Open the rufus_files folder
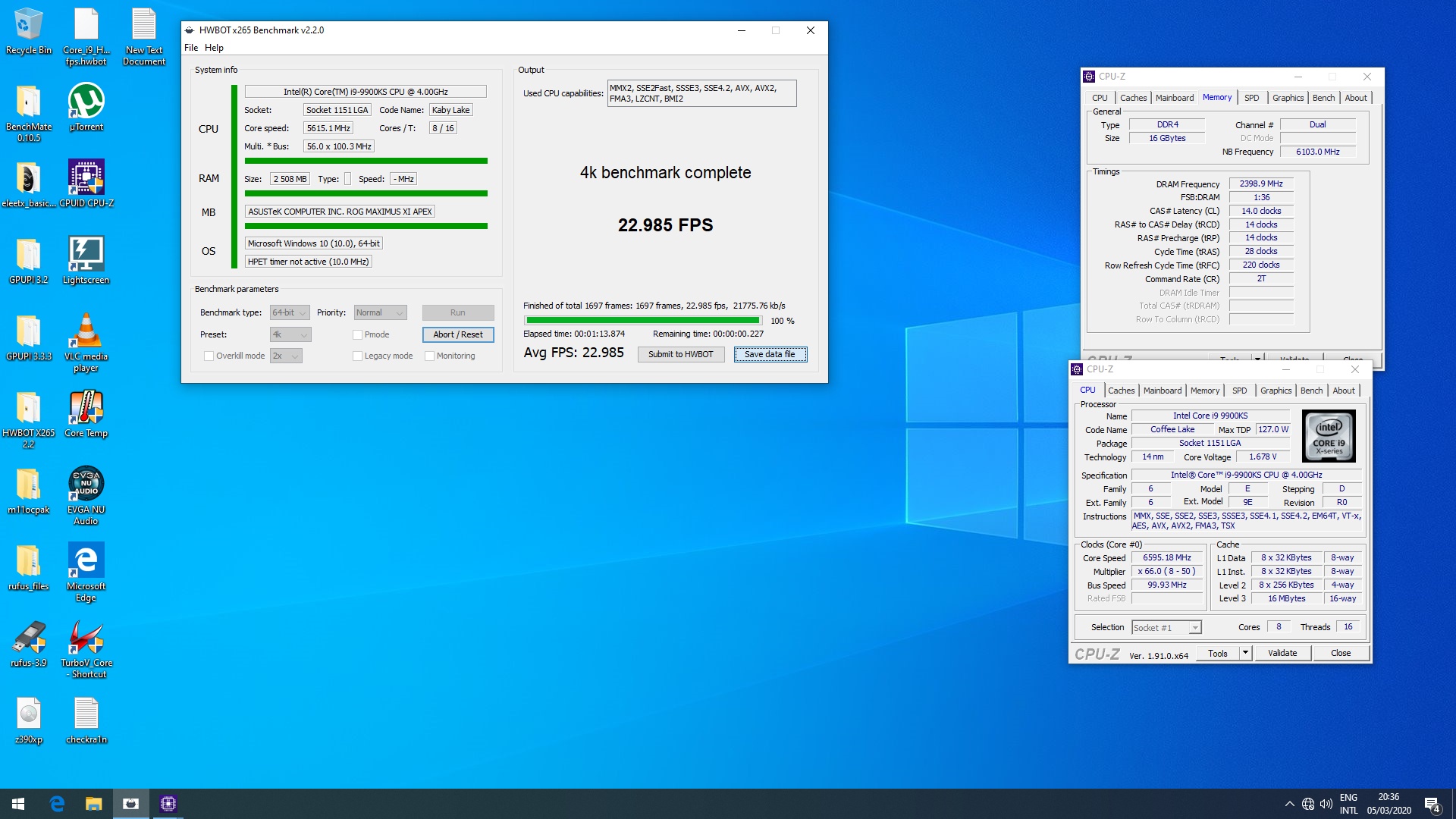Image resolution: width=1456 pixels, height=819 pixels. (29, 566)
